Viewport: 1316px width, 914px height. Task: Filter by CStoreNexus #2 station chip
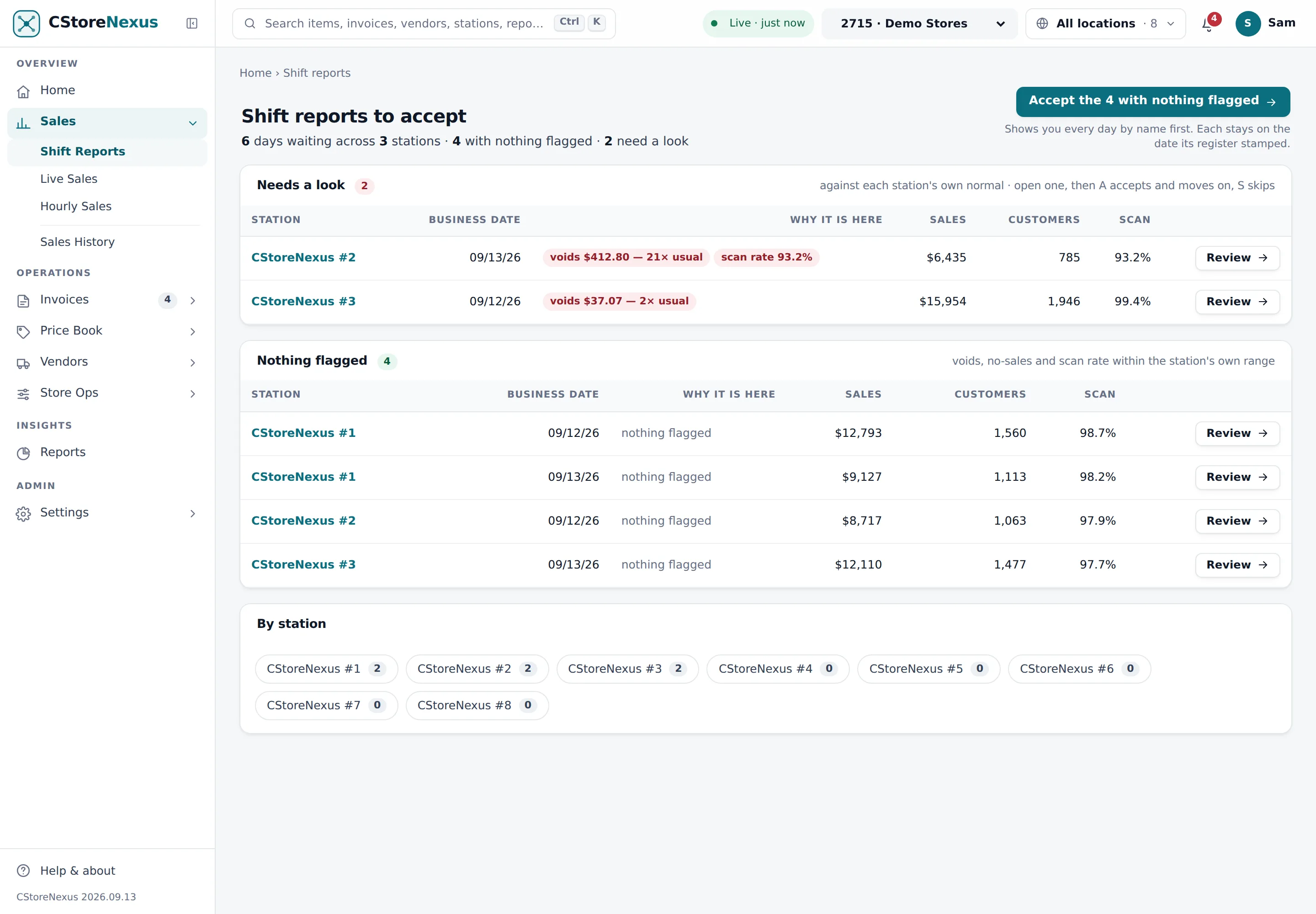477,669
